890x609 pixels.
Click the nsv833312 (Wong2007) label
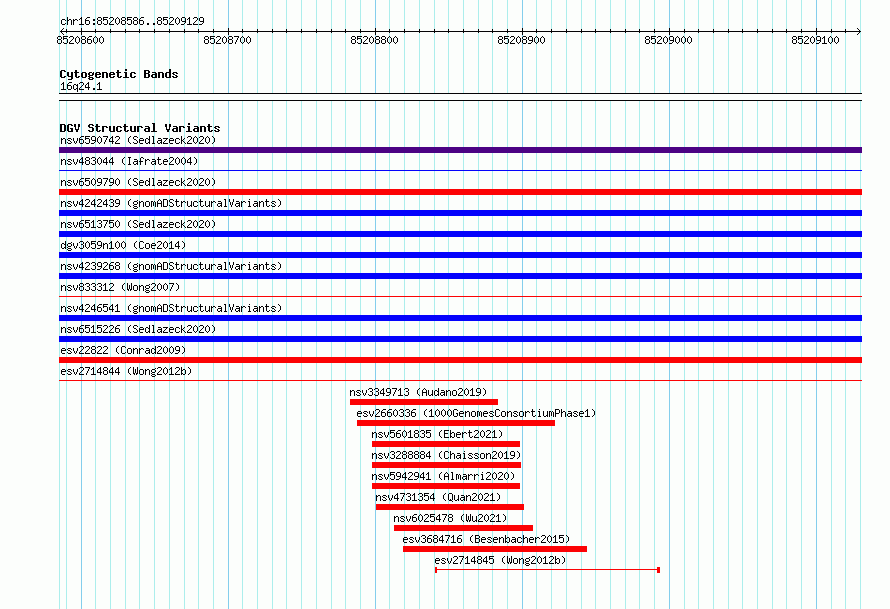pyautogui.click(x=120, y=287)
